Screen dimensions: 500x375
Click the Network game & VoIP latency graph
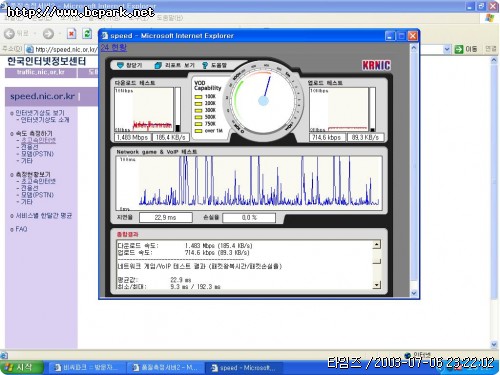click(249, 183)
